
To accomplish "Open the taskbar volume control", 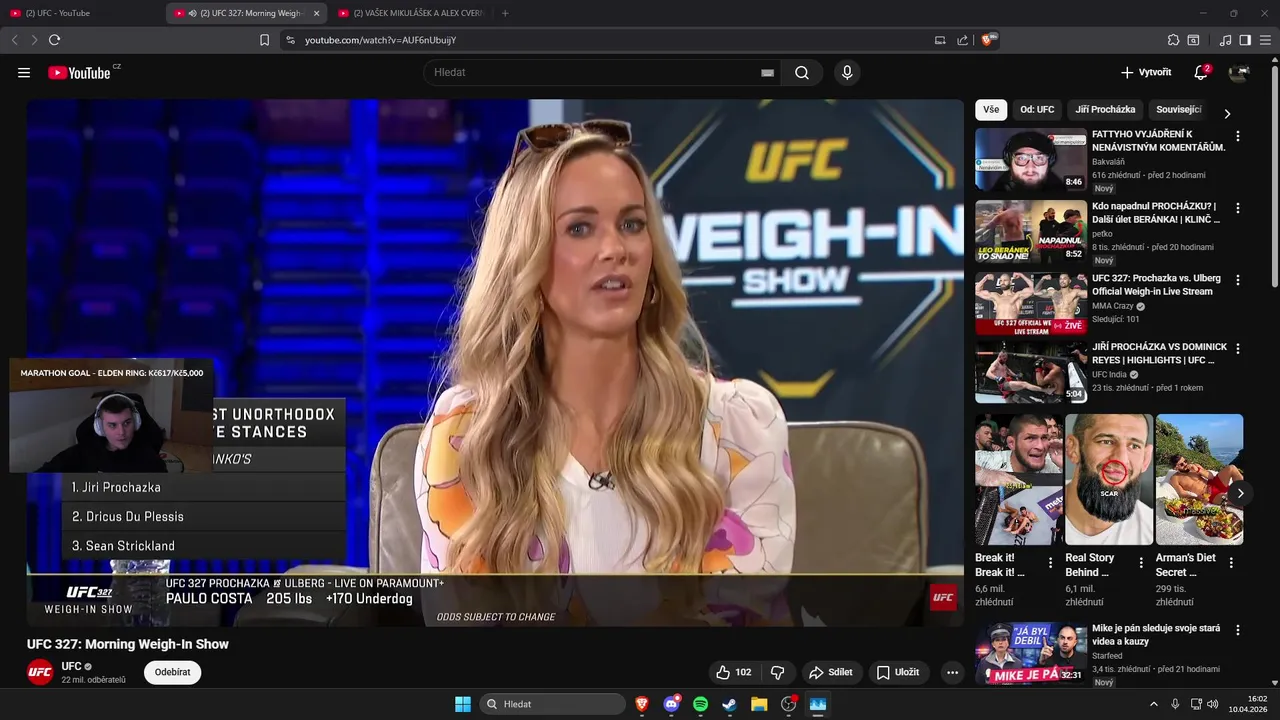I will pyautogui.click(x=1212, y=704).
